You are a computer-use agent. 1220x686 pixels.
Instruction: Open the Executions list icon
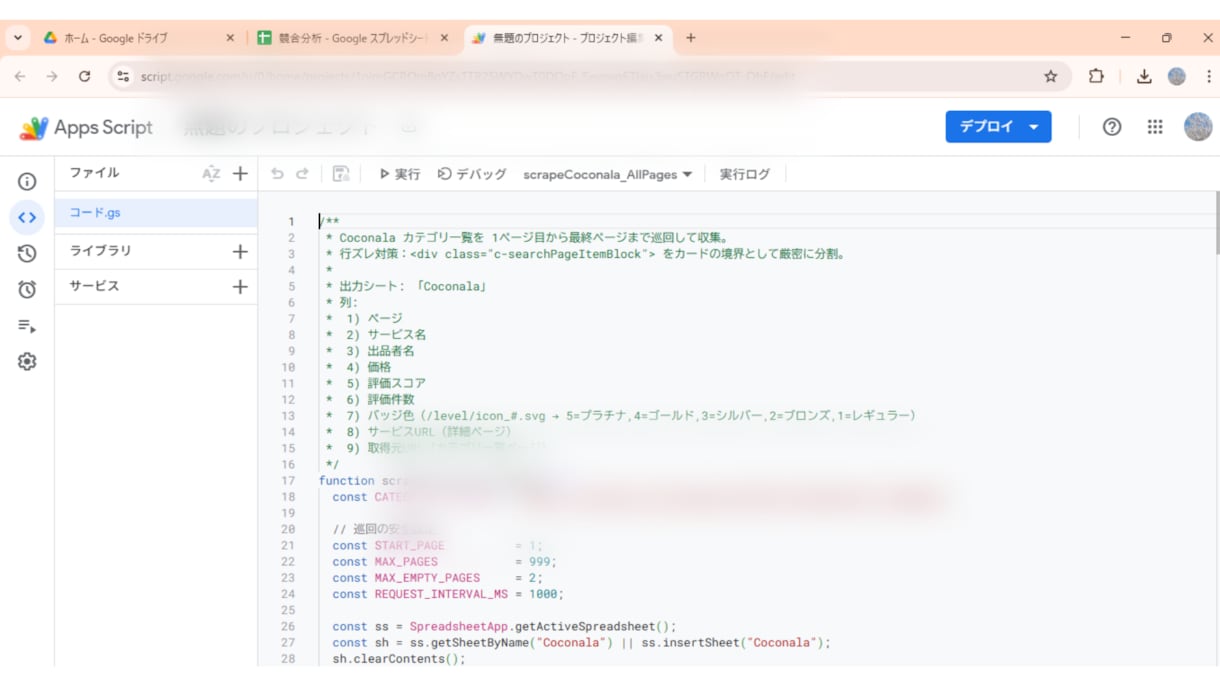pyautogui.click(x=27, y=326)
